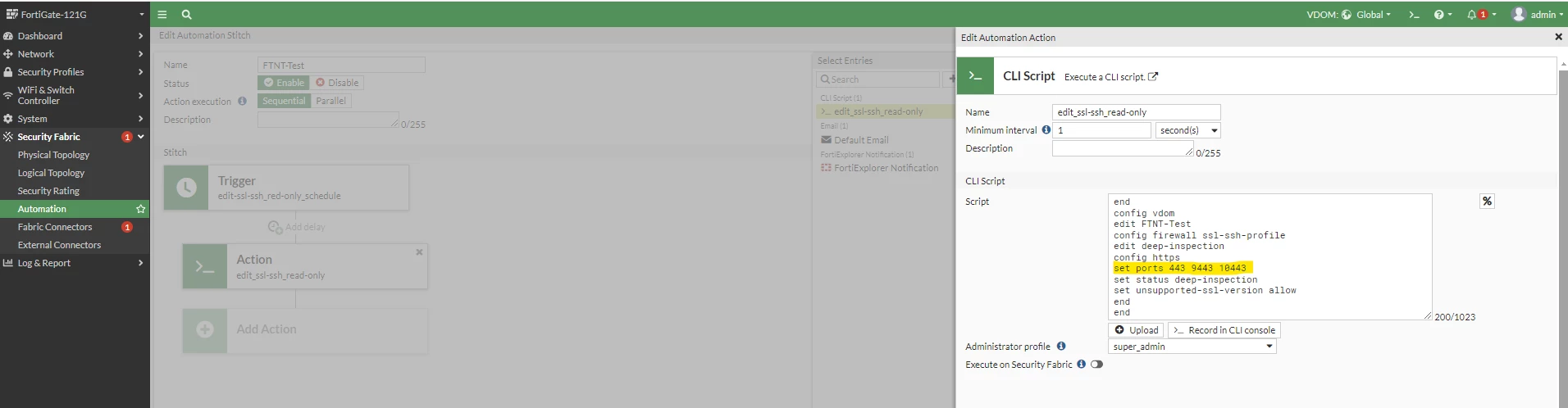Image resolution: width=1568 pixels, height=408 pixels.
Task: Edit the action Name field edit_ssl-ssh_read-only
Action: coord(1136,112)
